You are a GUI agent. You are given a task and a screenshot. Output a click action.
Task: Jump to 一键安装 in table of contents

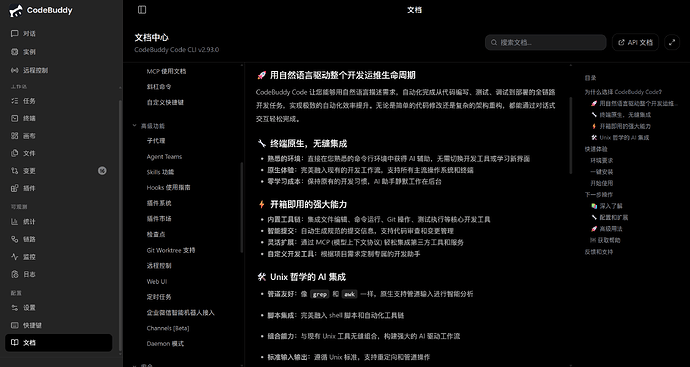(x=602, y=172)
